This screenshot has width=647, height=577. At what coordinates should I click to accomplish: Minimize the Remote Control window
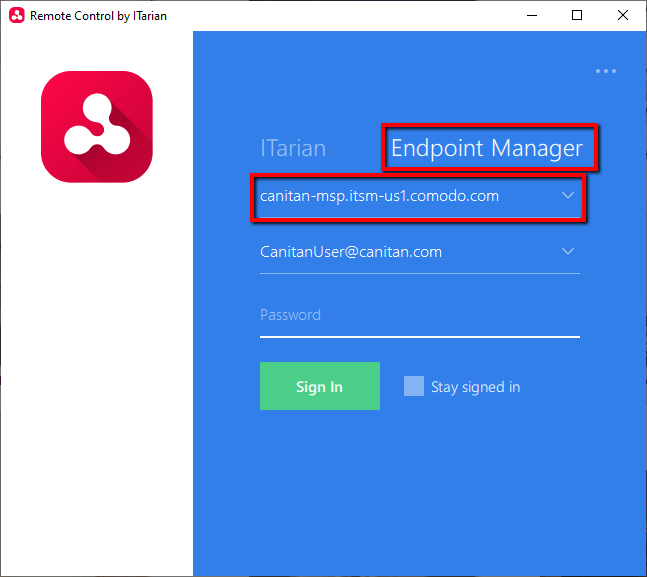(x=532, y=16)
